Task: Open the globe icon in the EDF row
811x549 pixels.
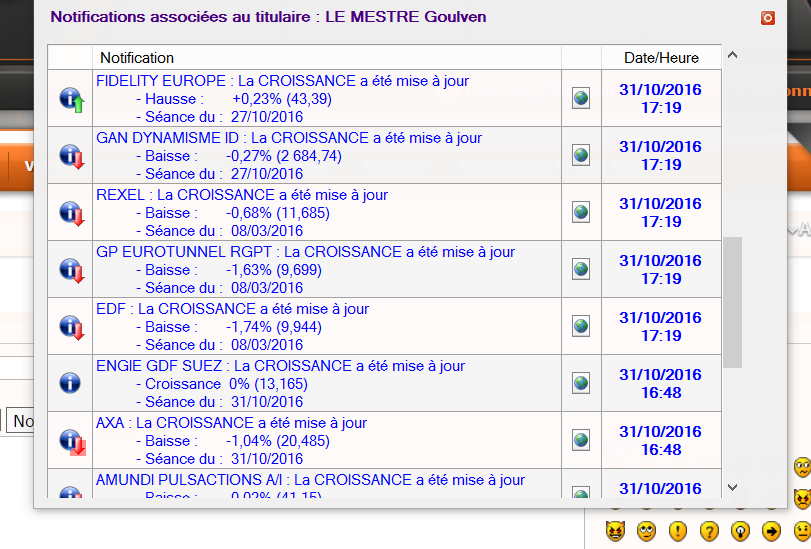Action: [581, 326]
